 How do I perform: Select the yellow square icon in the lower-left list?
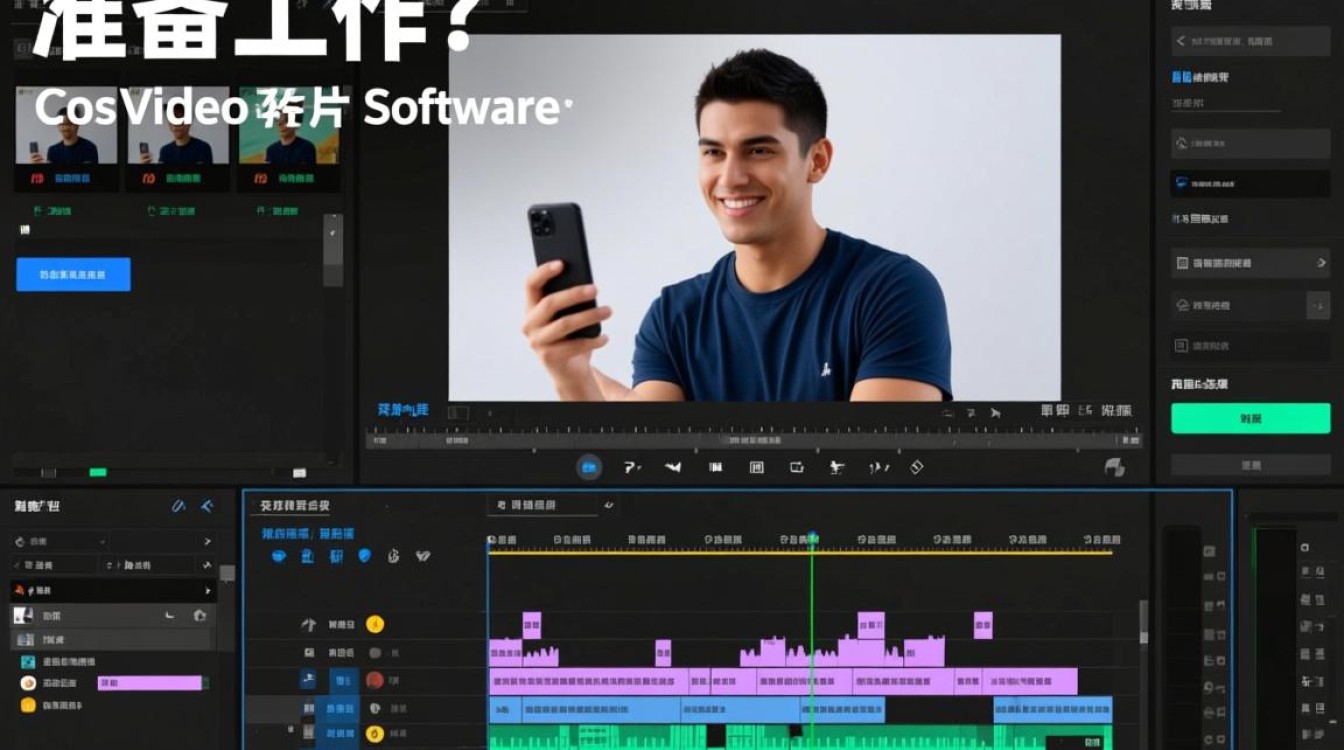pos(28,705)
